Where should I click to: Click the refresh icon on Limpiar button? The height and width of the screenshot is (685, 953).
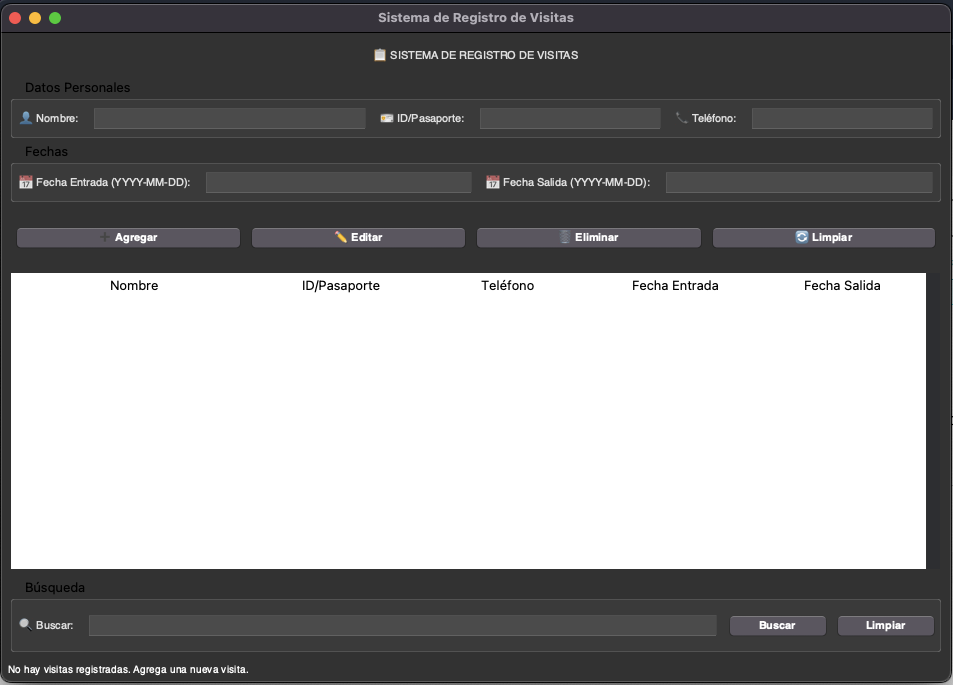pos(802,237)
